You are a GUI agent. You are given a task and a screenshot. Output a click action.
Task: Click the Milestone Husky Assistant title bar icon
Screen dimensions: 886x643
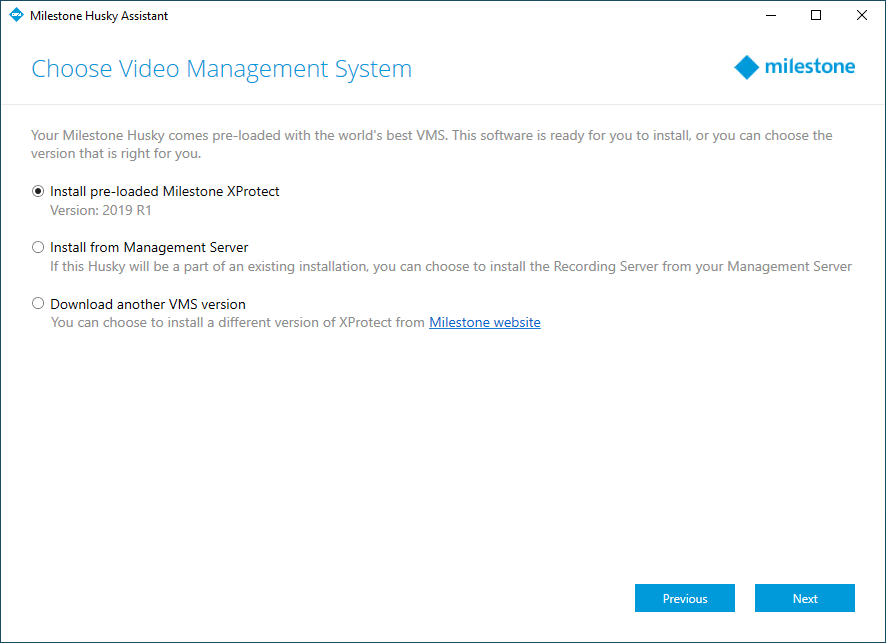16,16
